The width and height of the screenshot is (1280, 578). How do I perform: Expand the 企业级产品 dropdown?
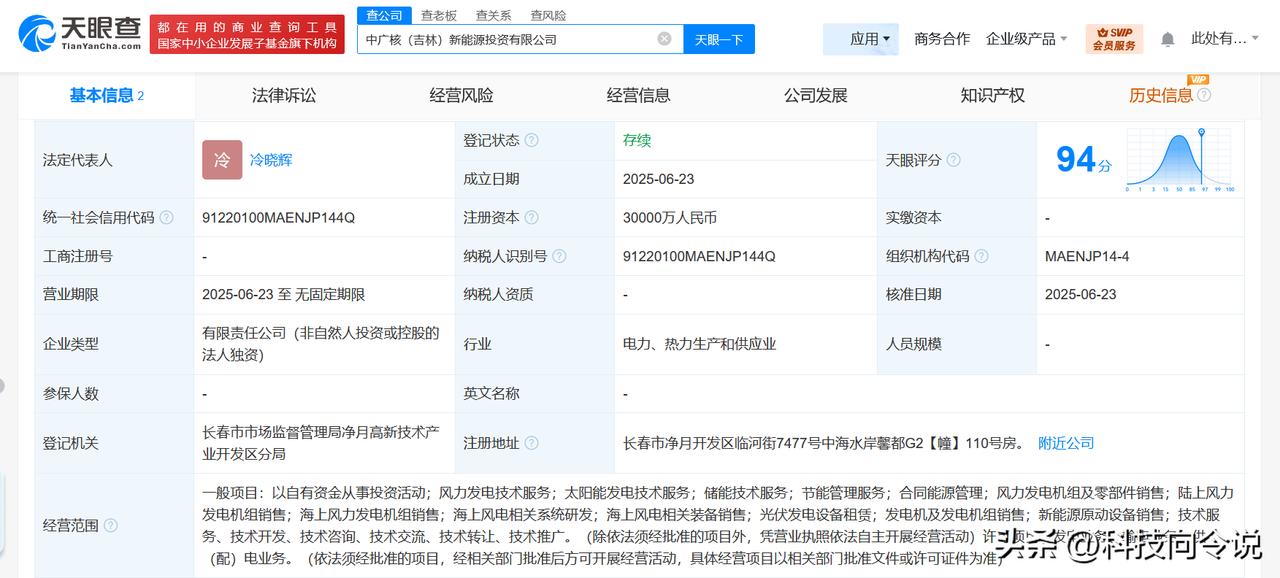click(x=1027, y=39)
